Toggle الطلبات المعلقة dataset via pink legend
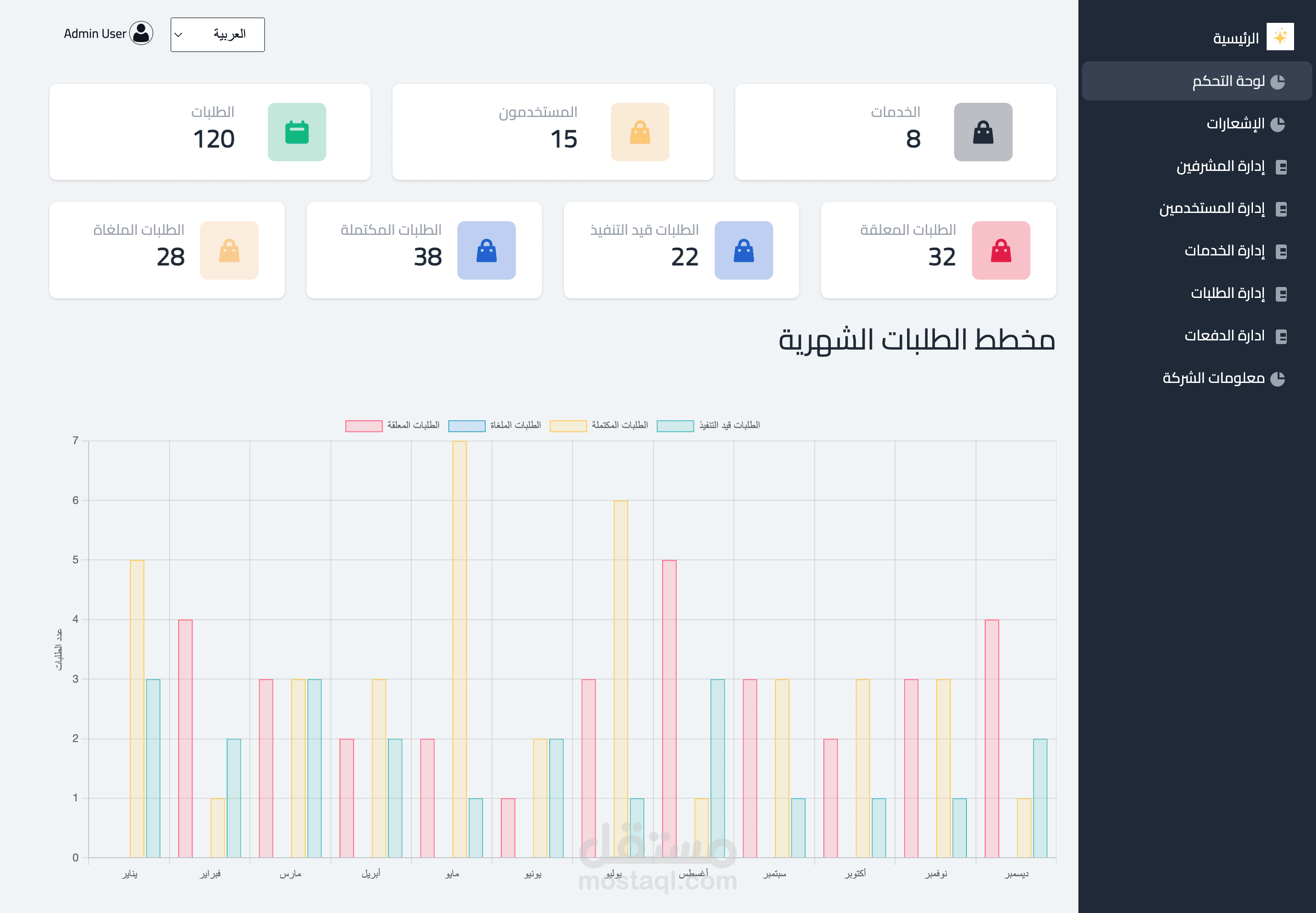This screenshot has width=1316, height=913. (x=364, y=425)
